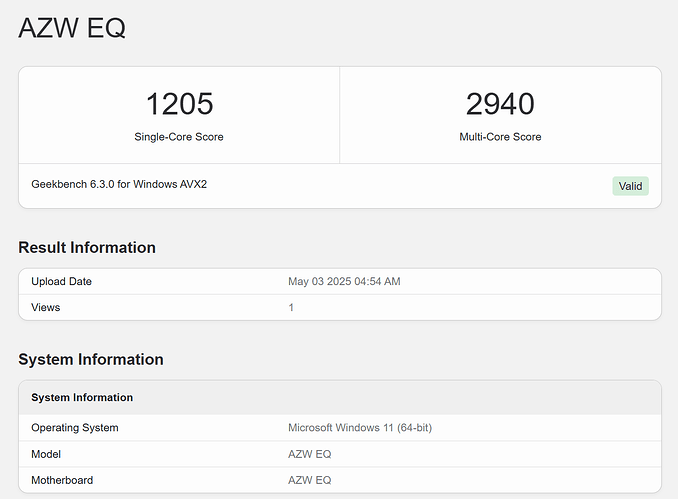This screenshot has width=678, height=499.
Task: Click the AZW EQ value in Model row
Action: [x=309, y=454]
